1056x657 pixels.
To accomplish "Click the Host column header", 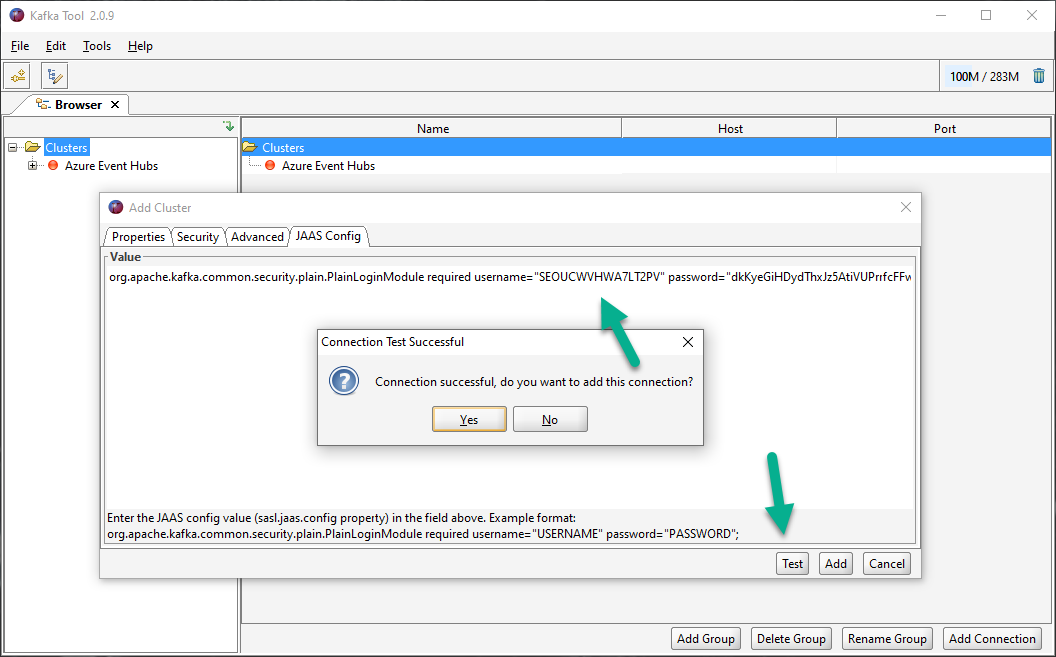I will tap(729, 128).
